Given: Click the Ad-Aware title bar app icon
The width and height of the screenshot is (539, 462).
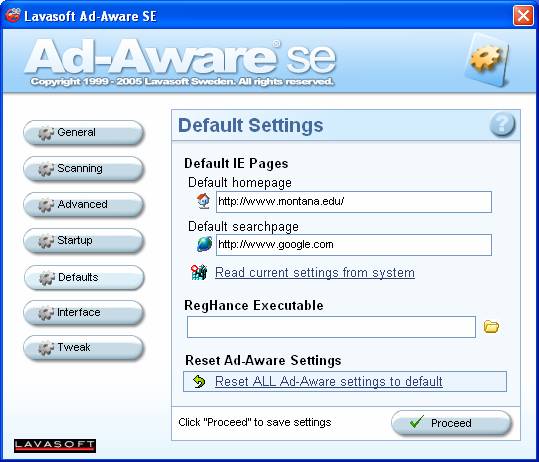Looking at the screenshot, I should click(13, 15).
